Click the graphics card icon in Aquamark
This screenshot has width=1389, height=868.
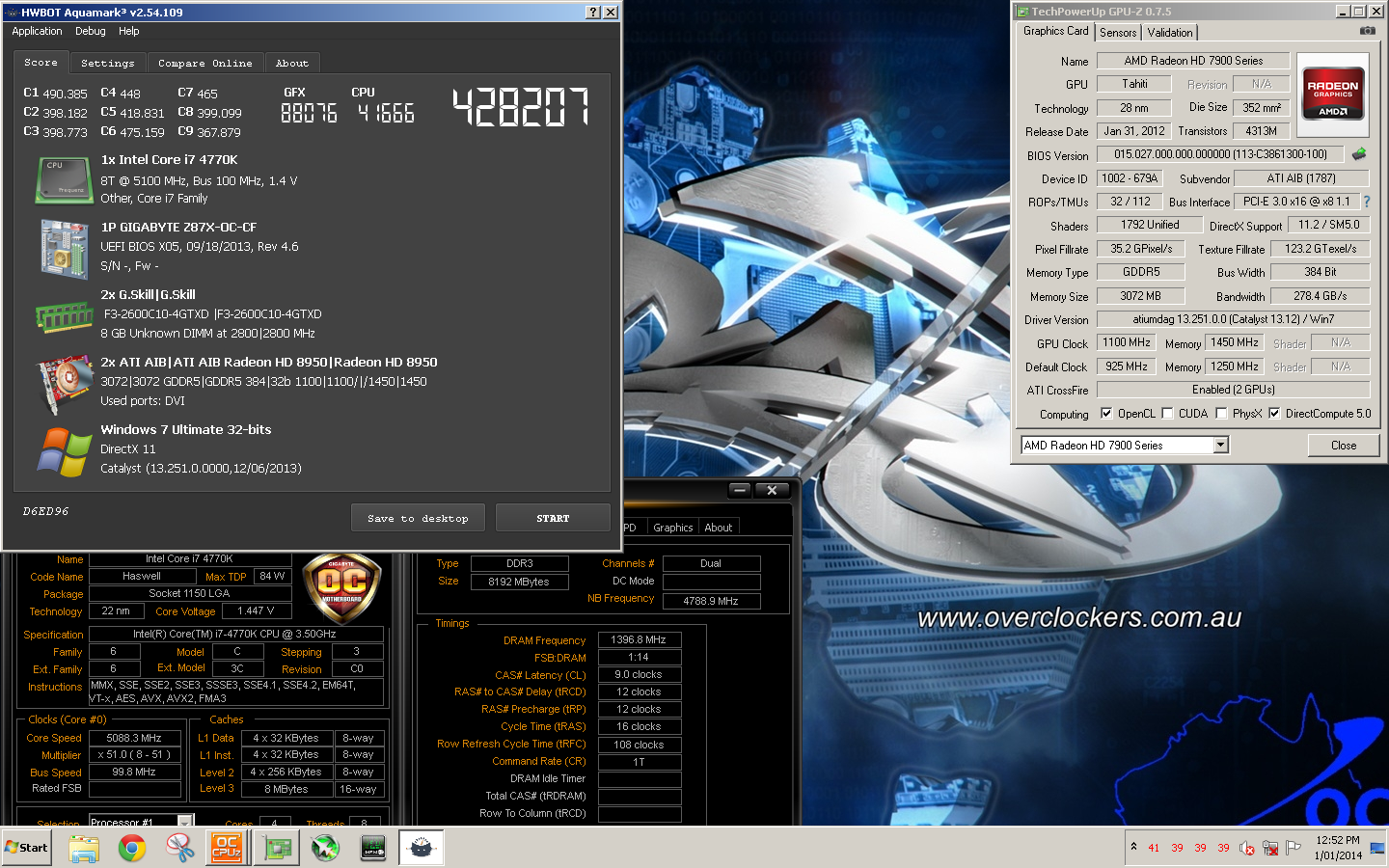(64, 384)
